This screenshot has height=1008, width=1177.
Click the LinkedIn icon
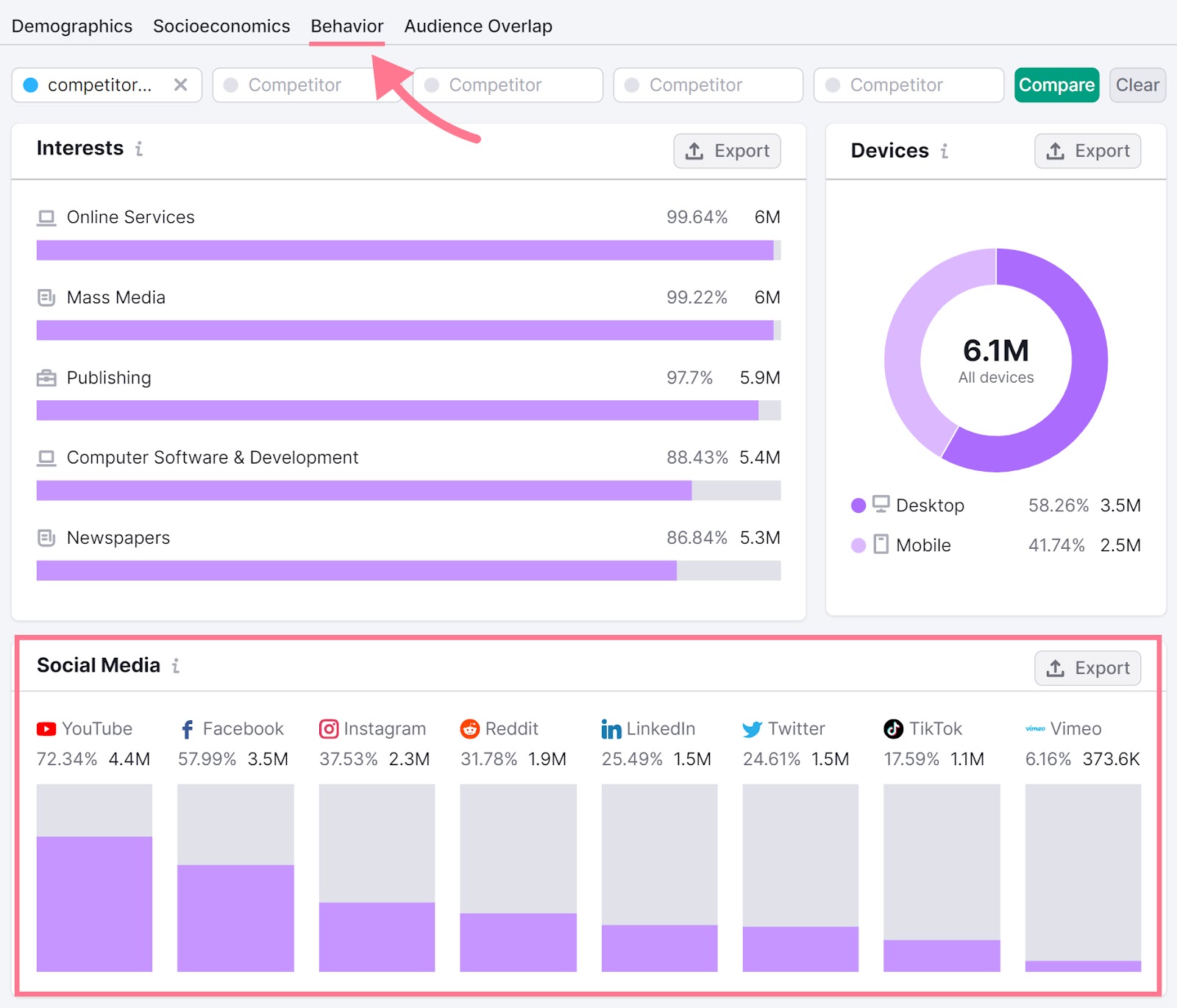[x=611, y=730]
